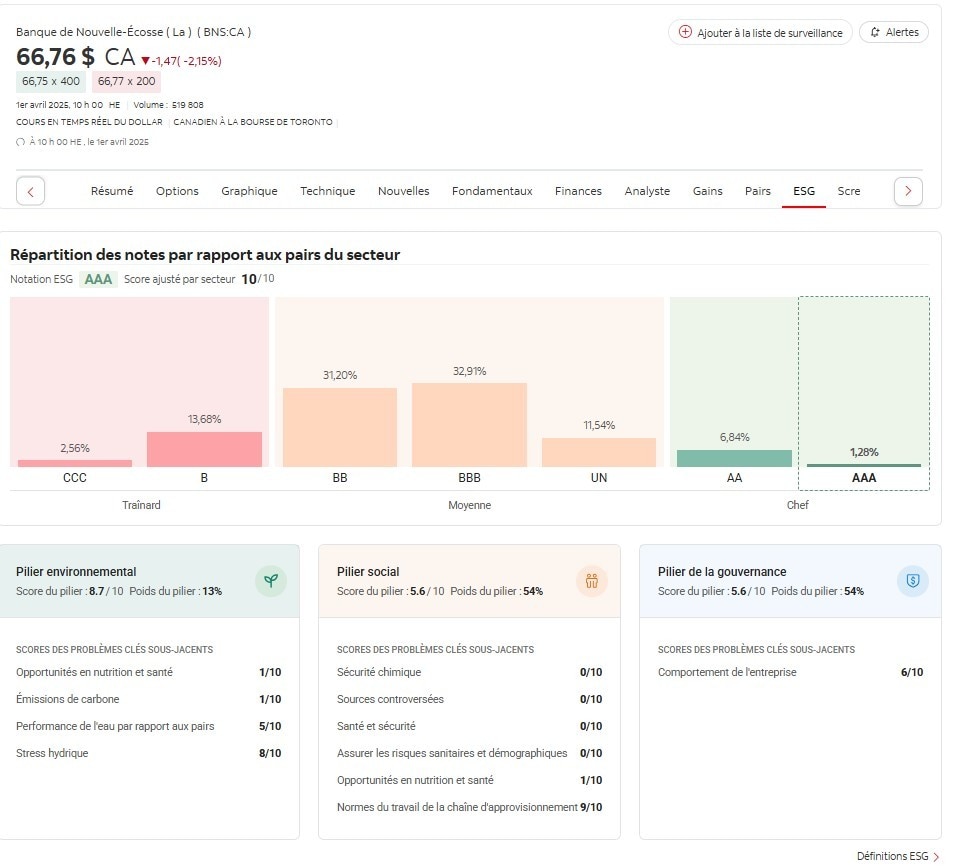Image resolution: width=957 pixels, height=868 pixels.
Task: Click the Santé et sécurité row
Action: (469, 726)
